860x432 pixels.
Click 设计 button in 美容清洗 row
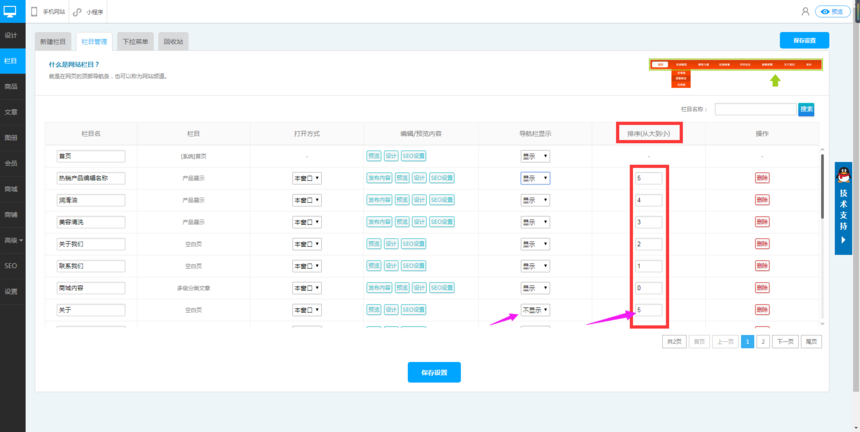point(420,222)
